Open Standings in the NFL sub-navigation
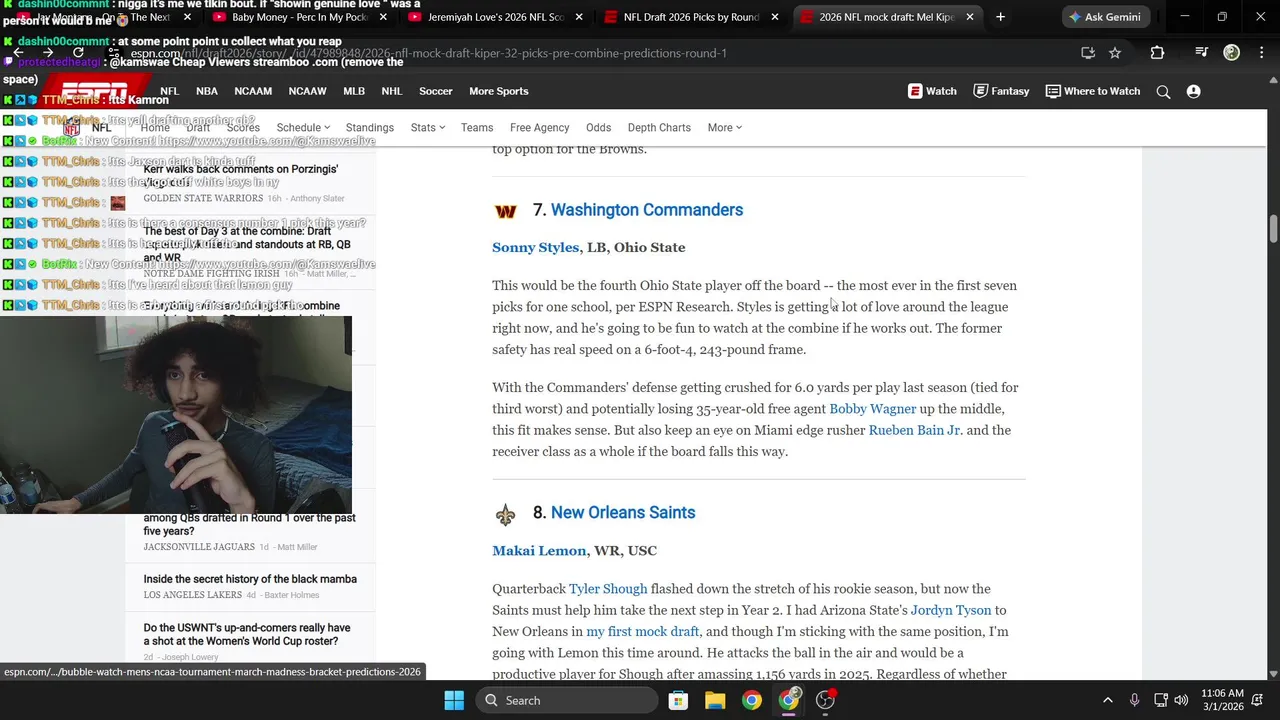This screenshot has height=720, width=1280. (x=370, y=127)
